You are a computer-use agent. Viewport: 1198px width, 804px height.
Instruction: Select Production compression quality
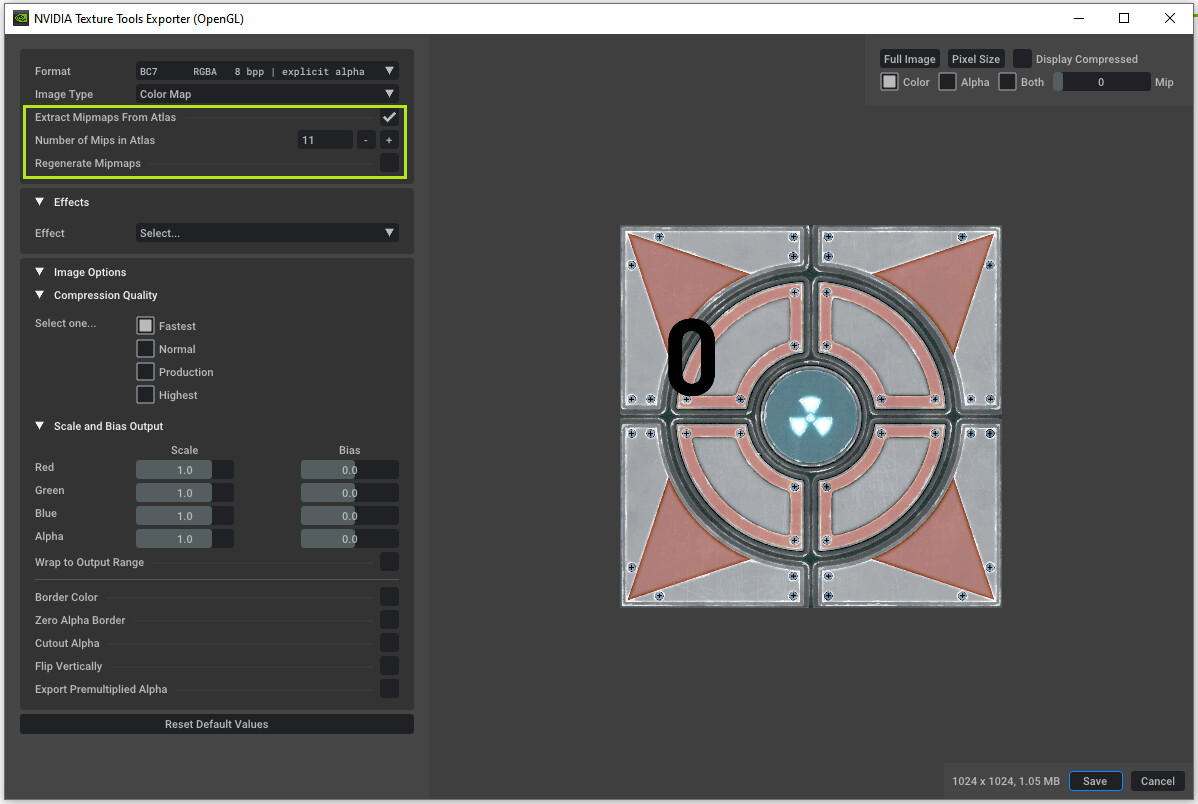[145, 371]
